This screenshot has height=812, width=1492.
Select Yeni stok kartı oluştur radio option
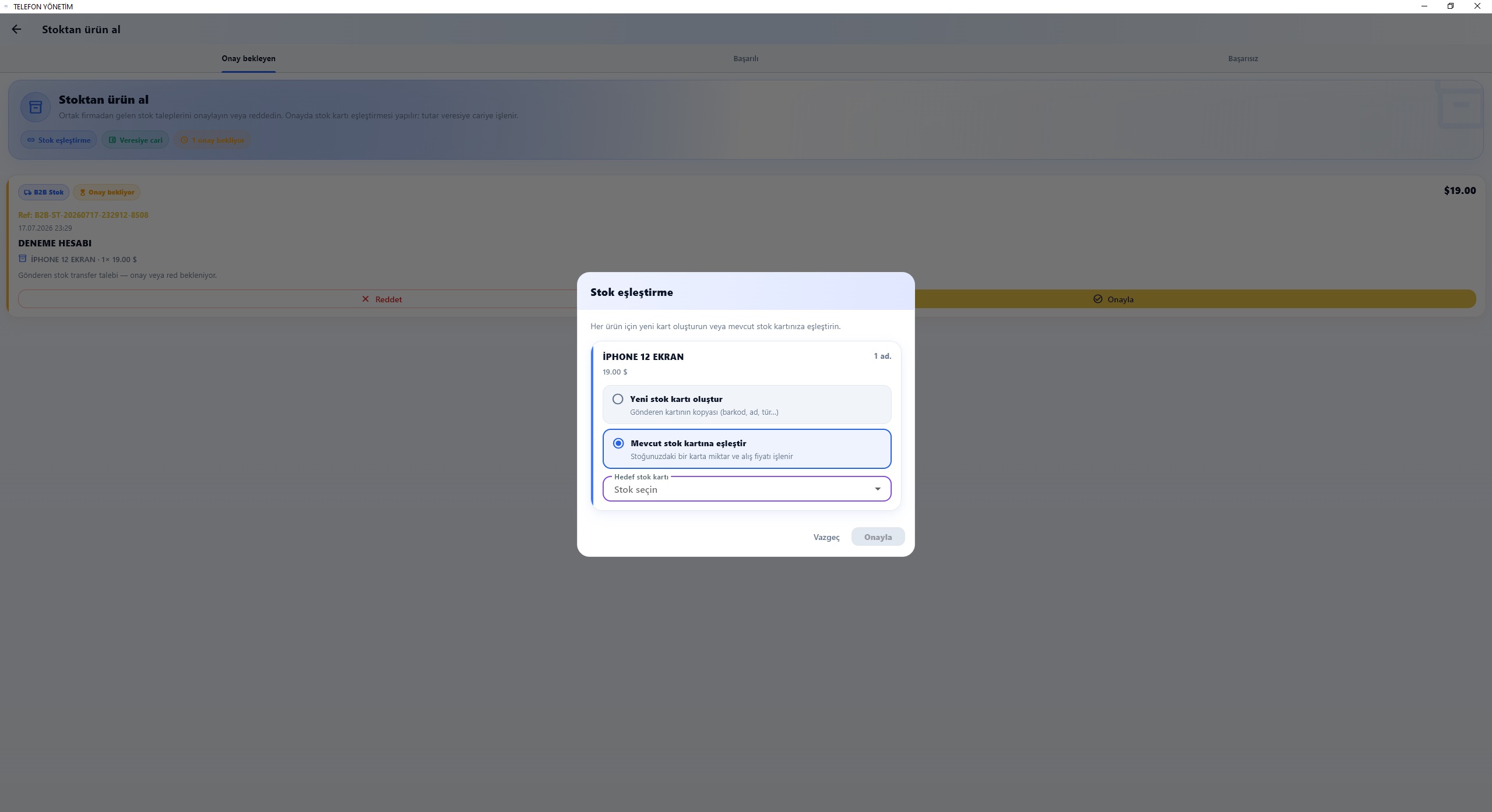(747, 404)
